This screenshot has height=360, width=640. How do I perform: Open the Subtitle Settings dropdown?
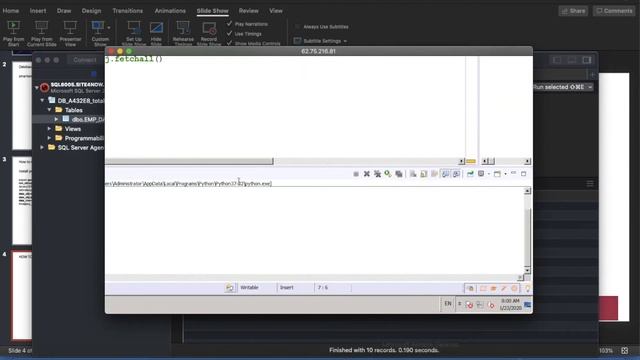321,41
